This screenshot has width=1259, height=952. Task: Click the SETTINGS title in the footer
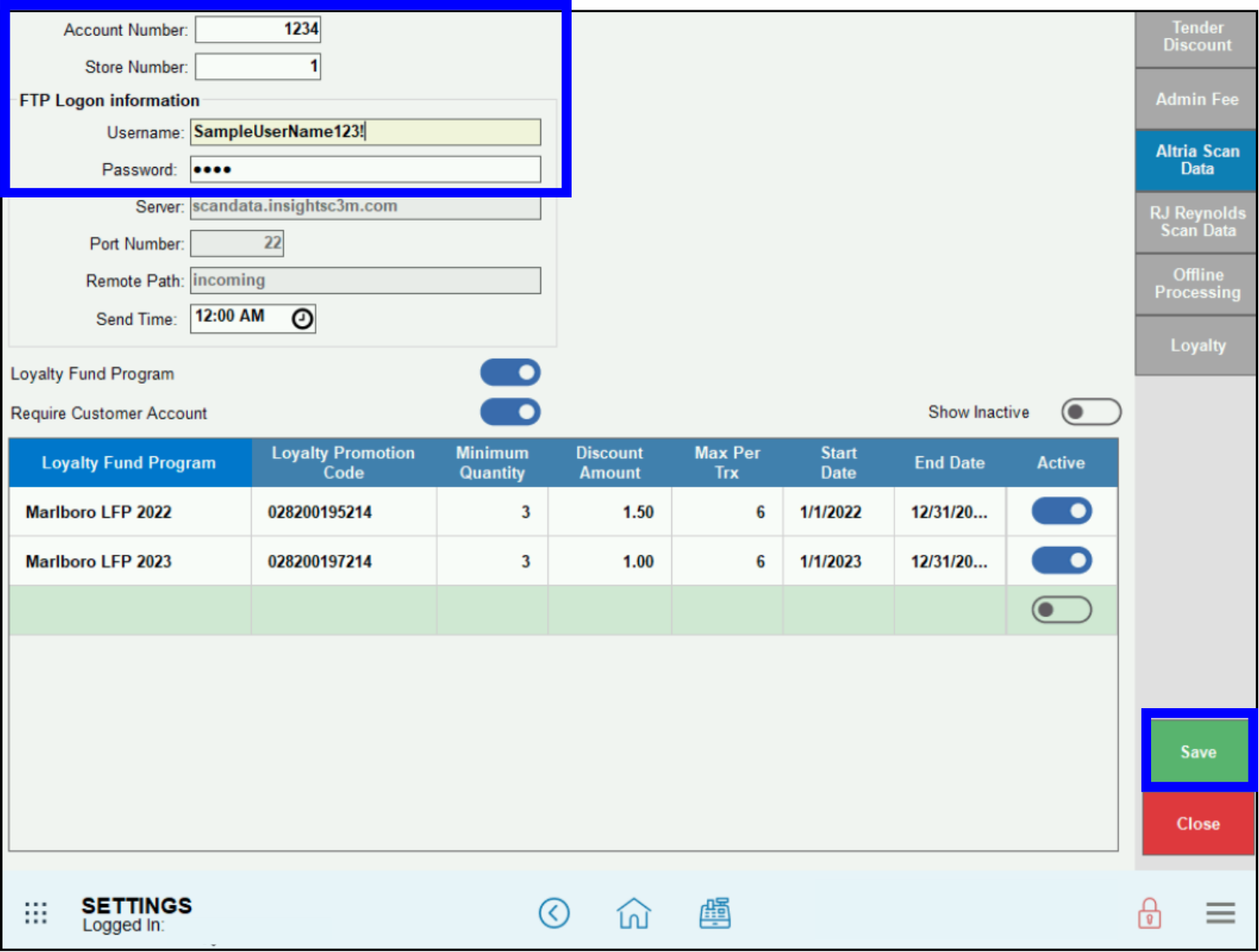point(137,906)
